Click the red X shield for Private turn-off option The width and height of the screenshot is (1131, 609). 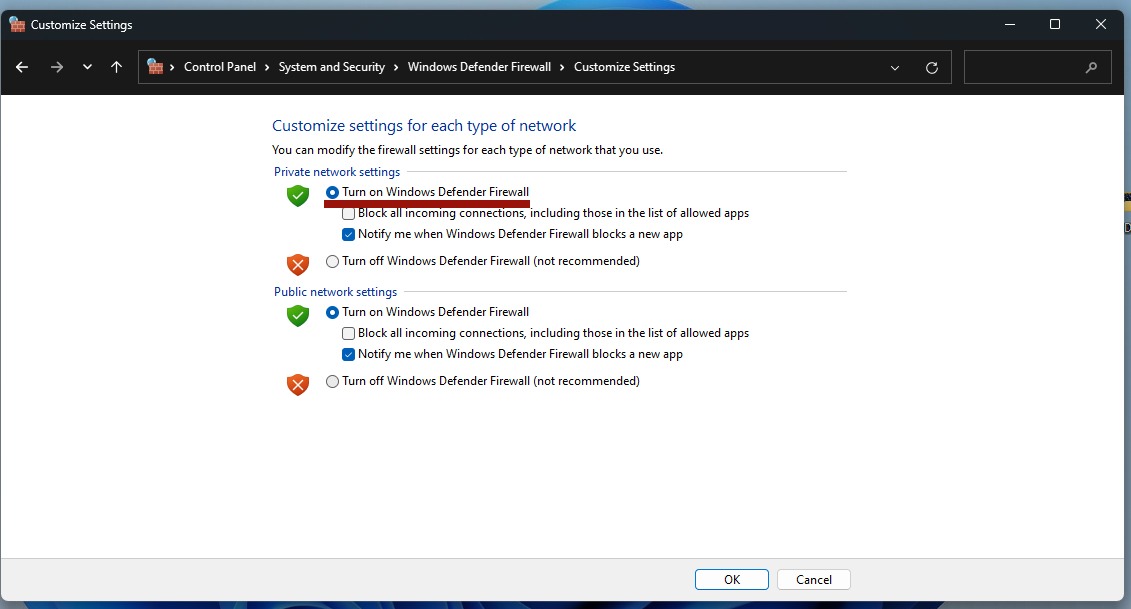297,264
